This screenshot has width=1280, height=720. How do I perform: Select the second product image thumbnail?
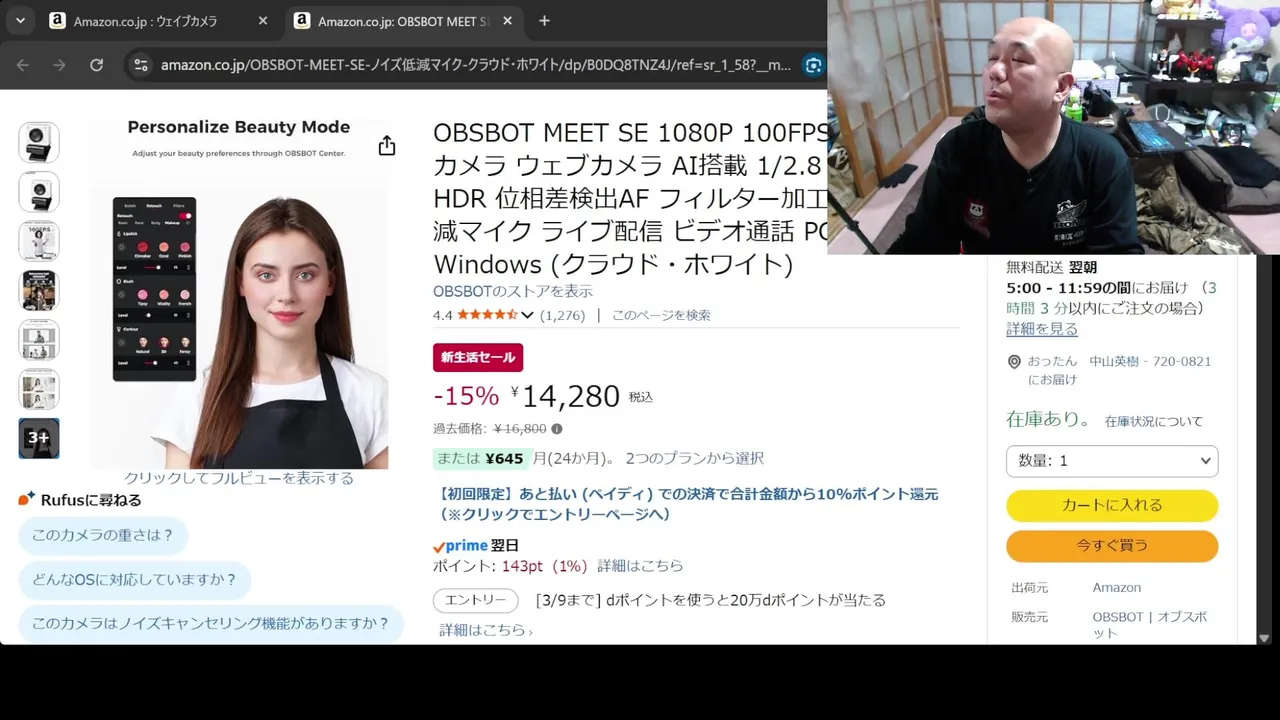tap(39, 191)
